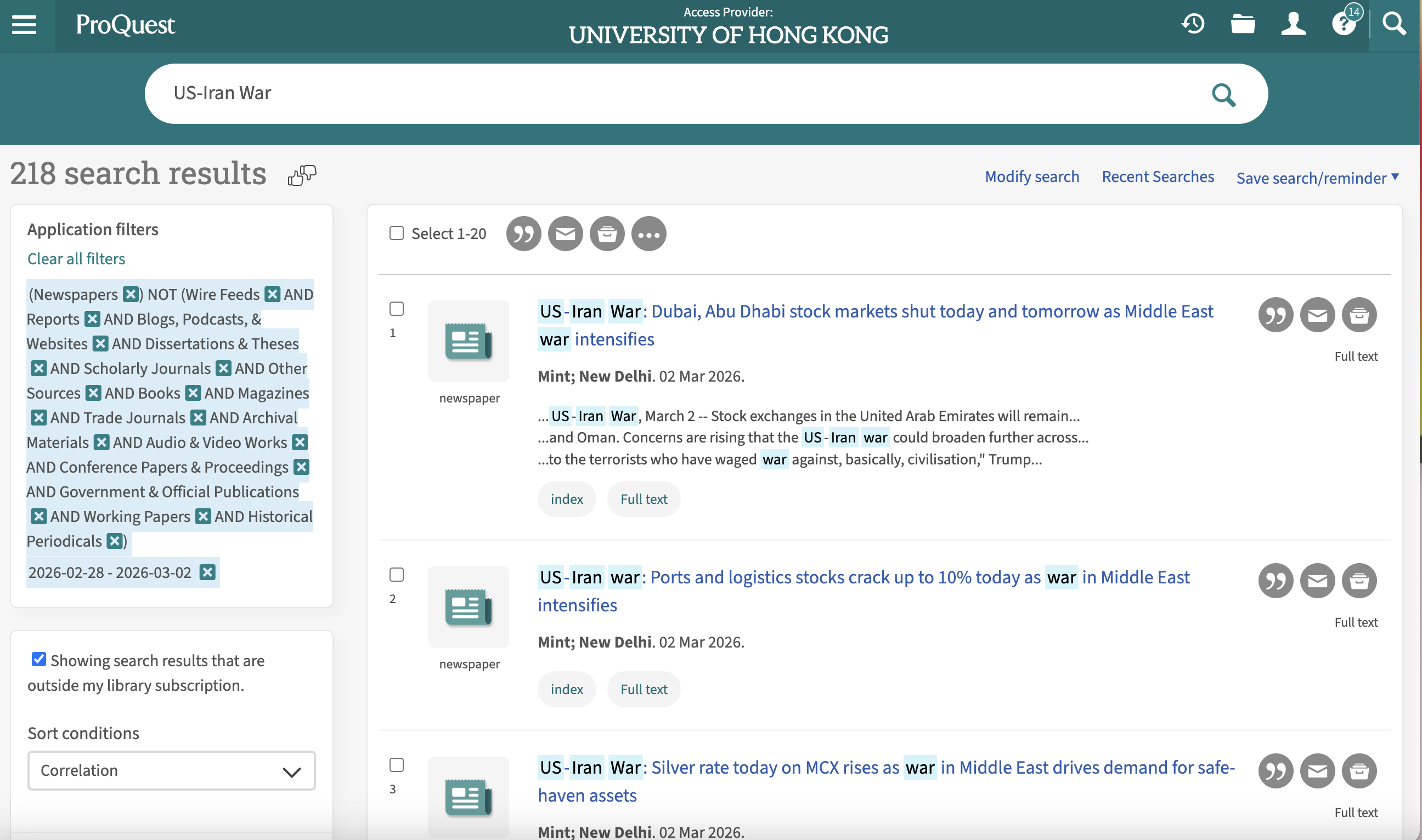Open more actions ellipsis in toolbar
Screen dimensions: 1422x840
click(649, 233)
